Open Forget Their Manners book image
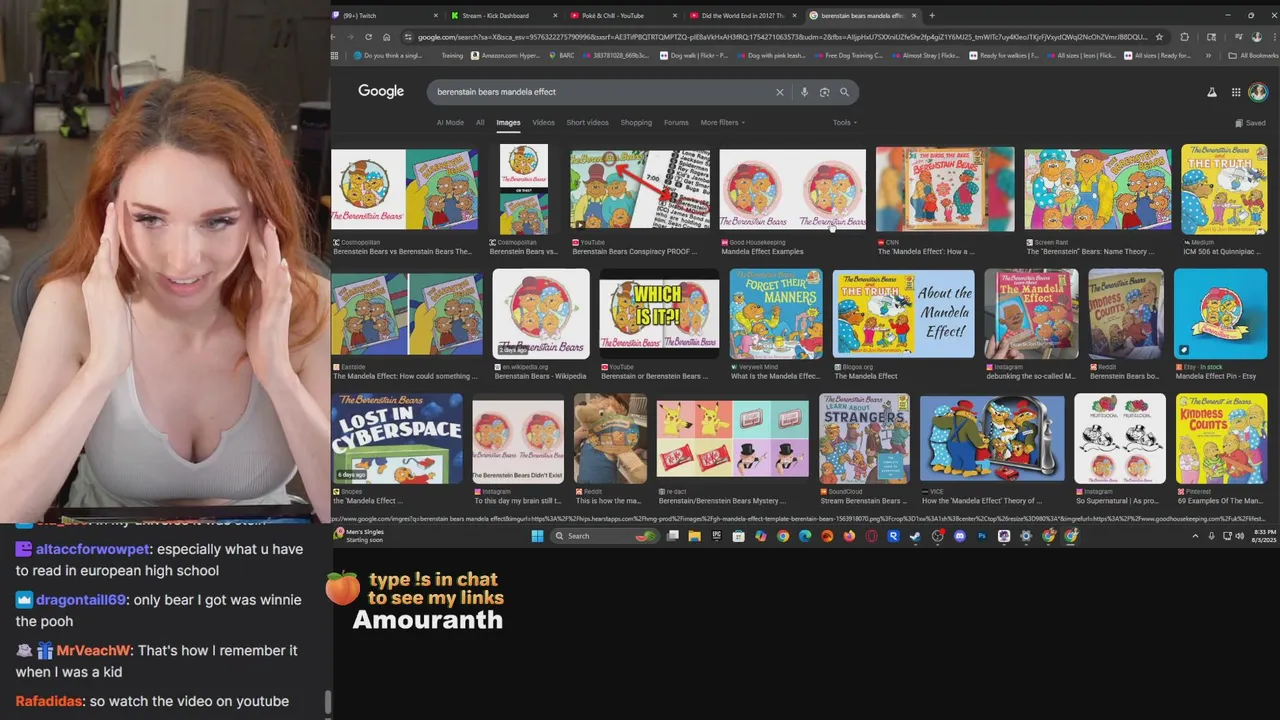This screenshot has height=720, width=1280. coord(776,314)
